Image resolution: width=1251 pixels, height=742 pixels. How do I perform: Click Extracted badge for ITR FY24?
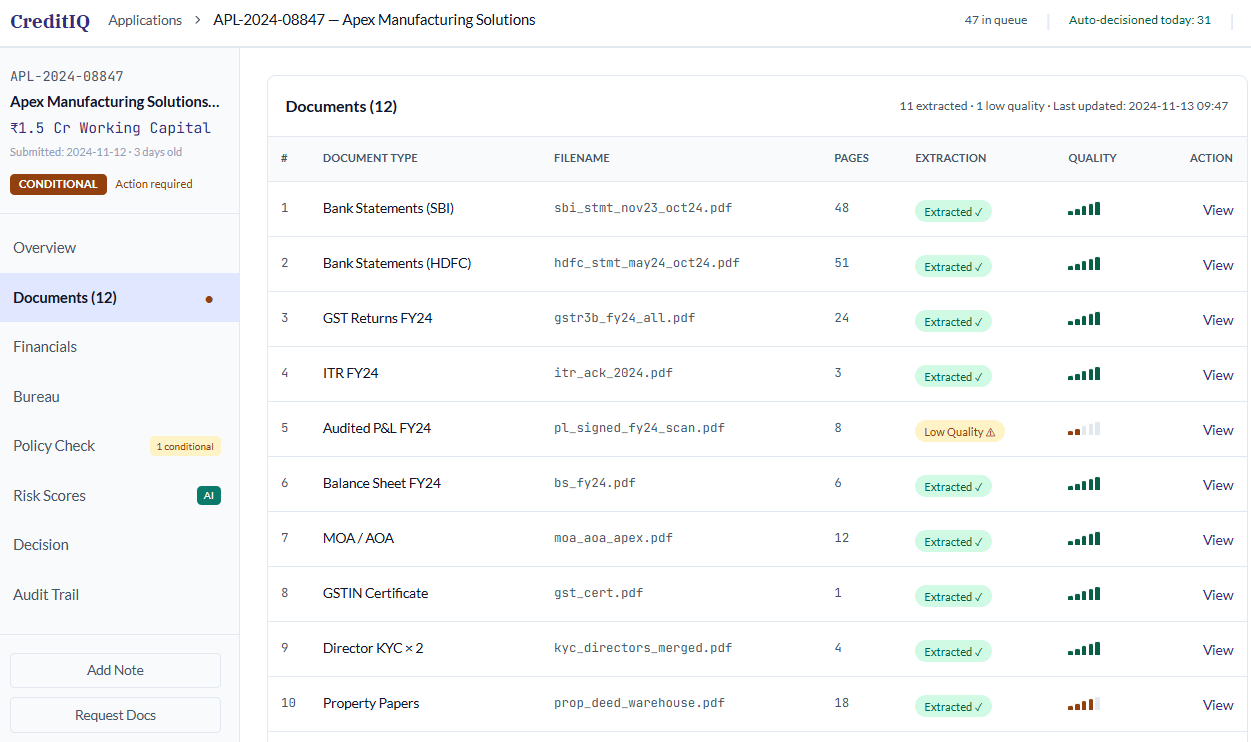[x=953, y=377]
